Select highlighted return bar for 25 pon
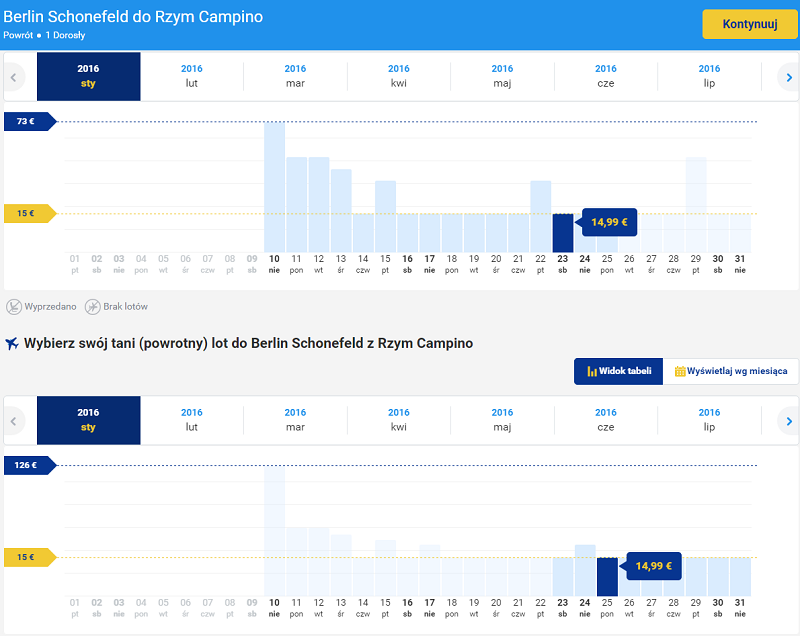This screenshot has height=636, width=800. (607, 577)
